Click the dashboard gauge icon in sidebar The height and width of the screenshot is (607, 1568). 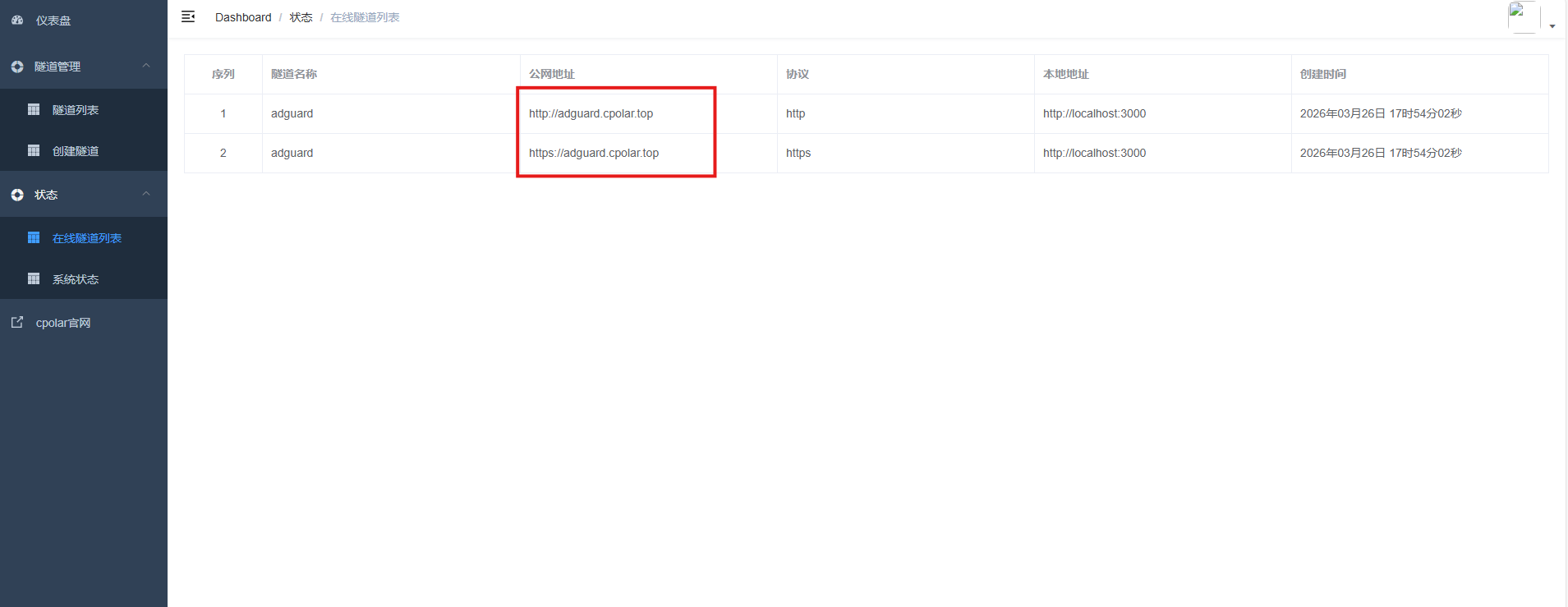coord(17,21)
